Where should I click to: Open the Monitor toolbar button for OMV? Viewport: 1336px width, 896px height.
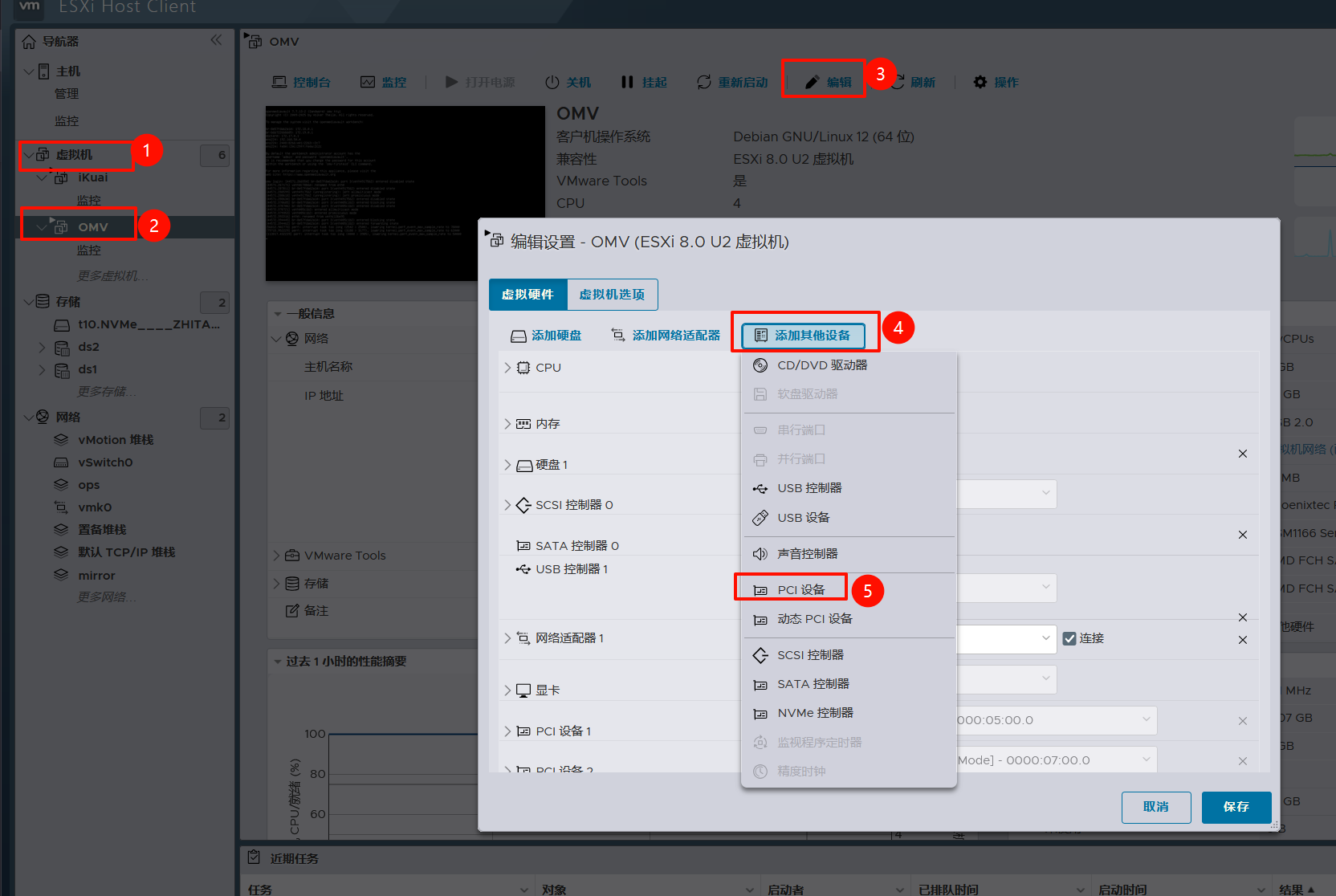tap(383, 82)
